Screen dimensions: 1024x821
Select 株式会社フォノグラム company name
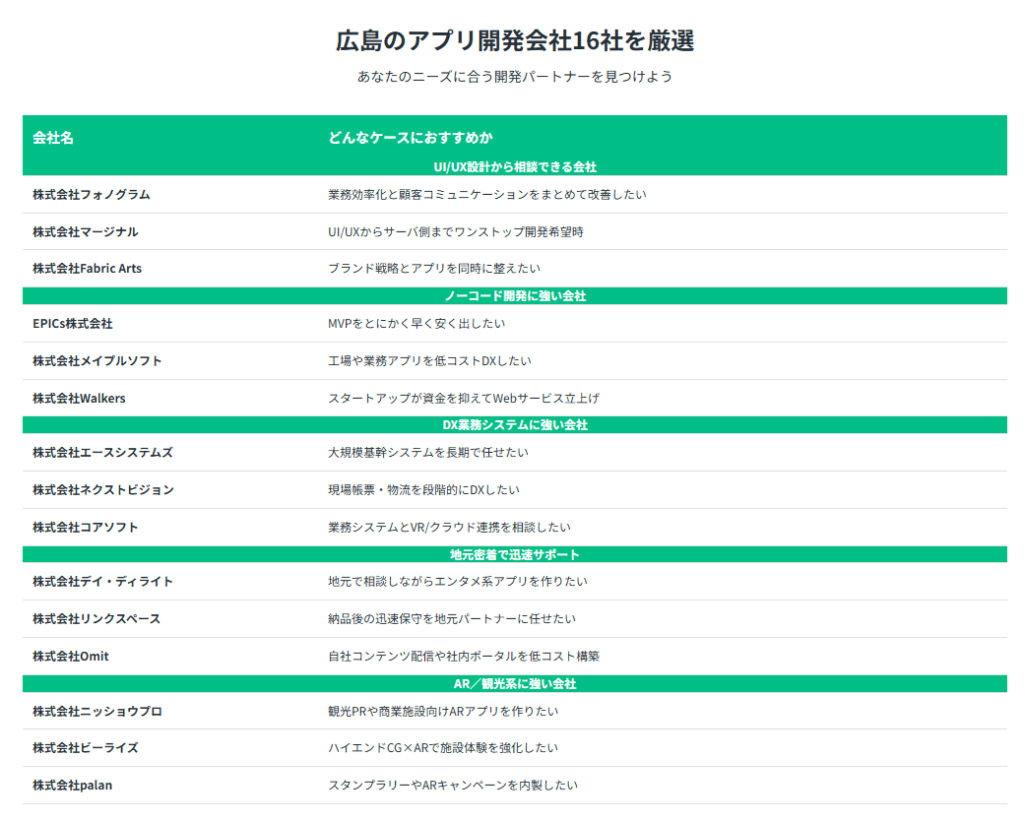click(91, 195)
